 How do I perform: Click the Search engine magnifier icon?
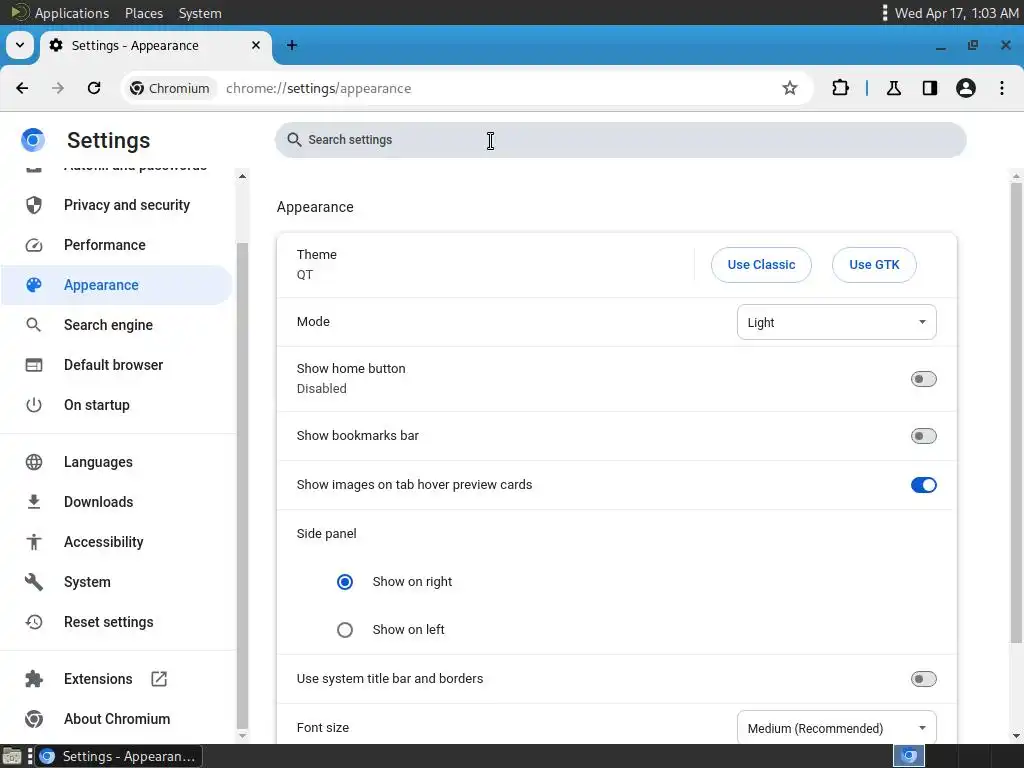coord(34,325)
